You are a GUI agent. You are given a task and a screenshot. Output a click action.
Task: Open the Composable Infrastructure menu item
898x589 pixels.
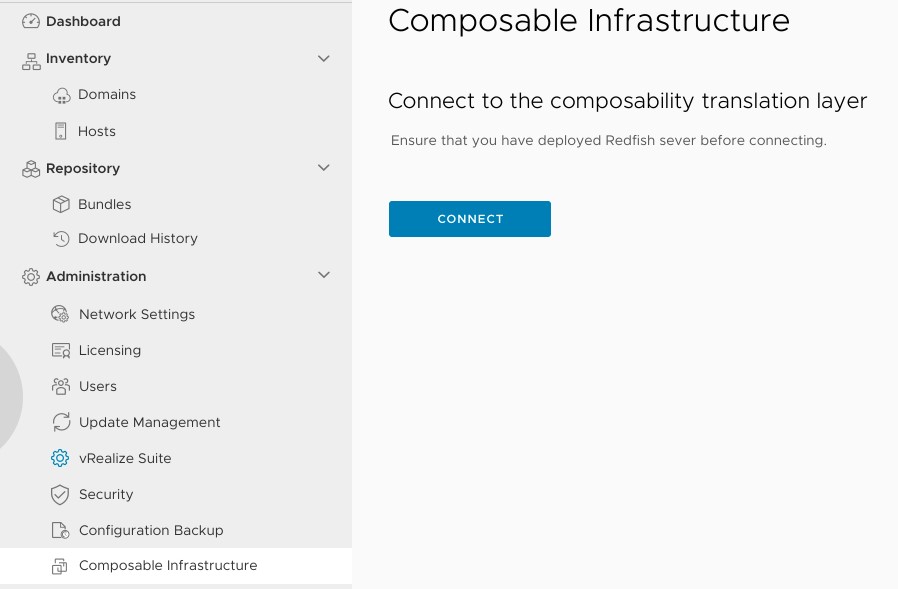[168, 566]
